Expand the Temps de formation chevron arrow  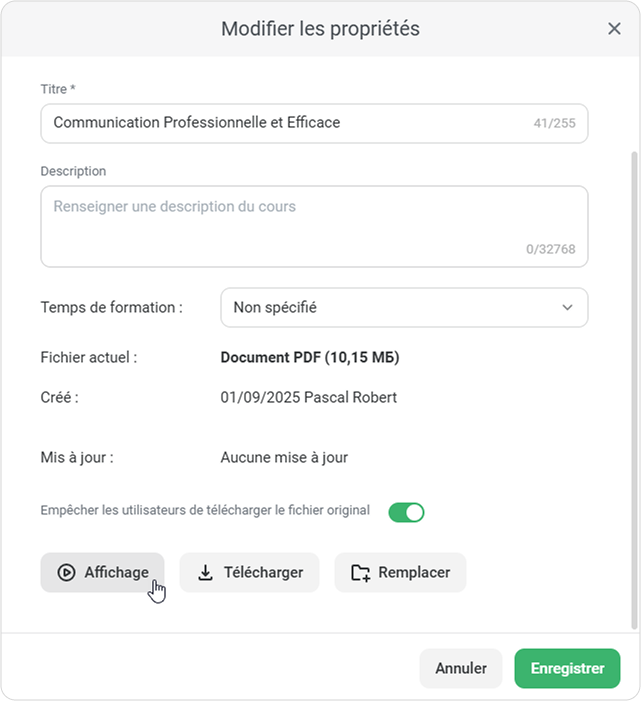tap(567, 307)
